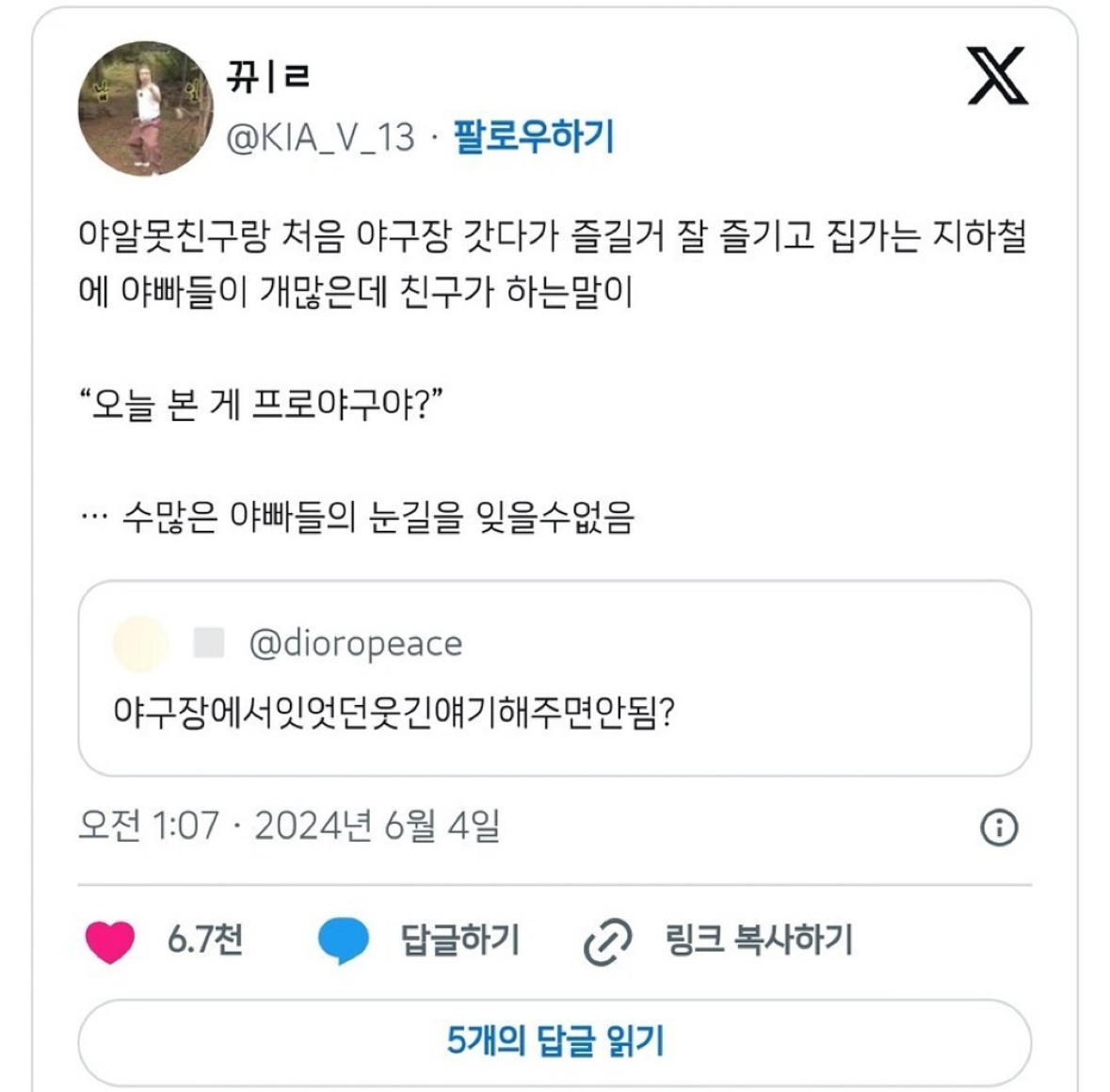This screenshot has width=1110, height=1092.
Task: Click the gray square beside @dioropeace
Action: [x=208, y=643]
